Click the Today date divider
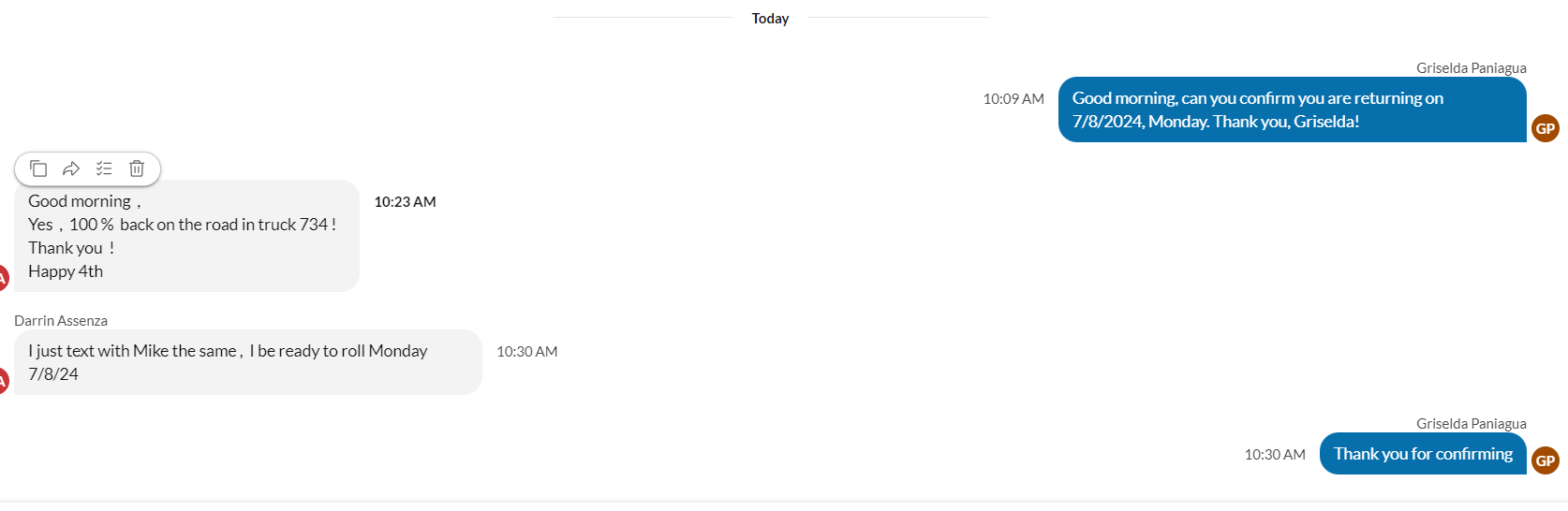 (770, 18)
